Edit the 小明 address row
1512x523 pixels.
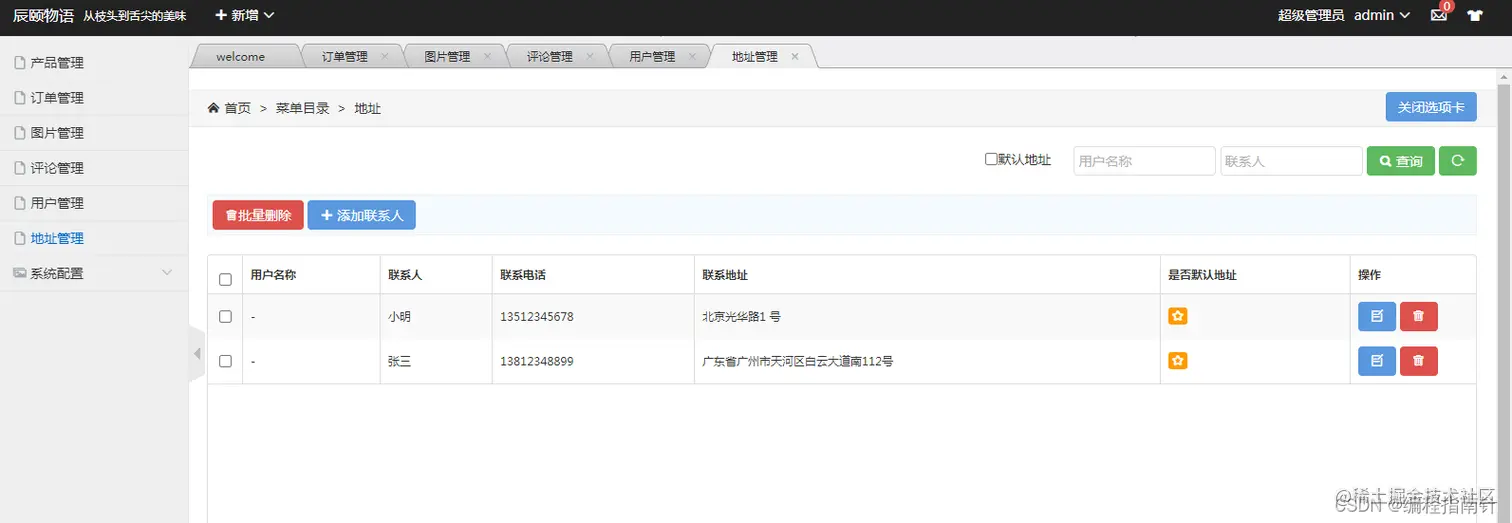click(x=1377, y=316)
